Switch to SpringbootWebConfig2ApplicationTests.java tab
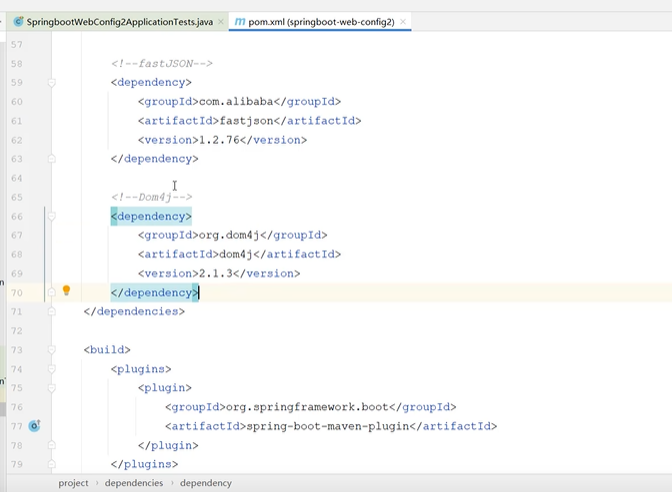Image resolution: width=672 pixels, height=492 pixels. pos(119,22)
